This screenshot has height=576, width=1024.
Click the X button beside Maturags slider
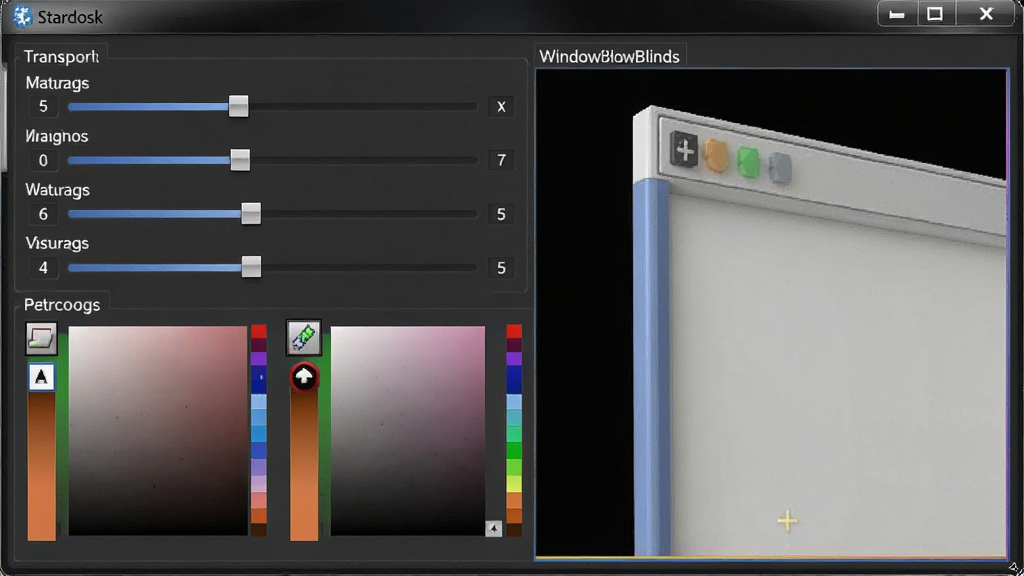coord(501,106)
